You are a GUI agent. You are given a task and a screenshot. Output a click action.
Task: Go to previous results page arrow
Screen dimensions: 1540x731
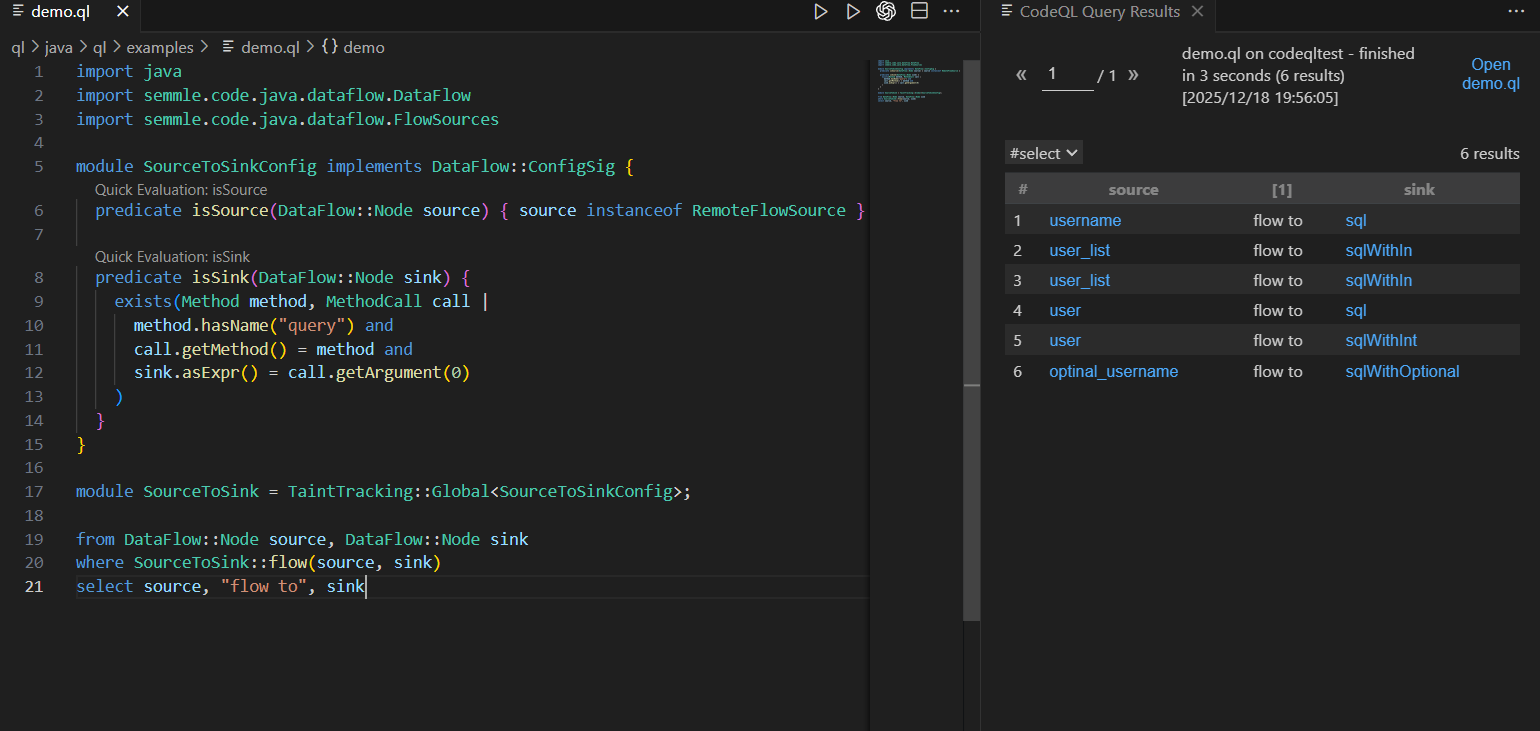pyautogui.click(x=1021, y=75)
